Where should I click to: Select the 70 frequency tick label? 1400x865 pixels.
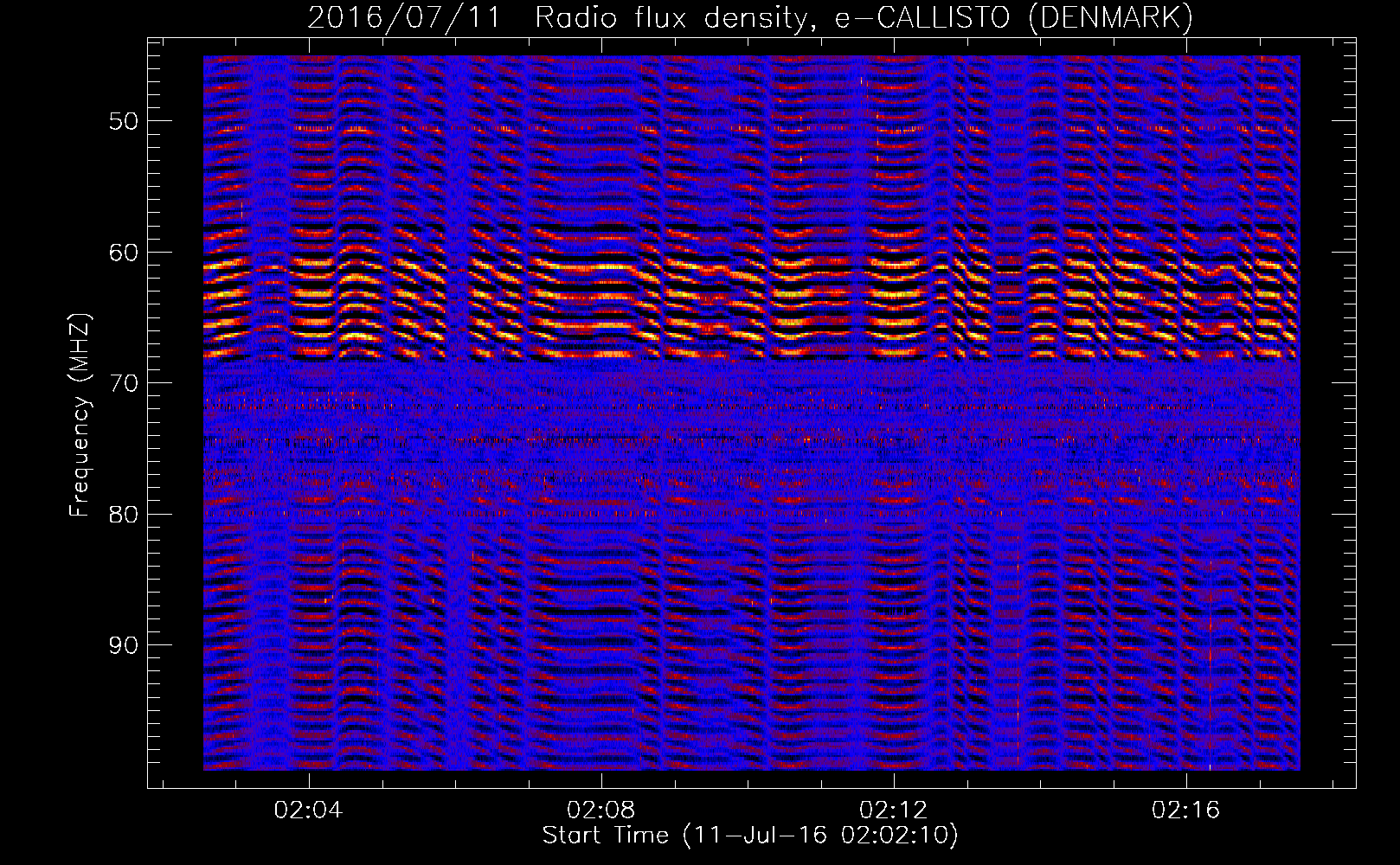point(124,383)
